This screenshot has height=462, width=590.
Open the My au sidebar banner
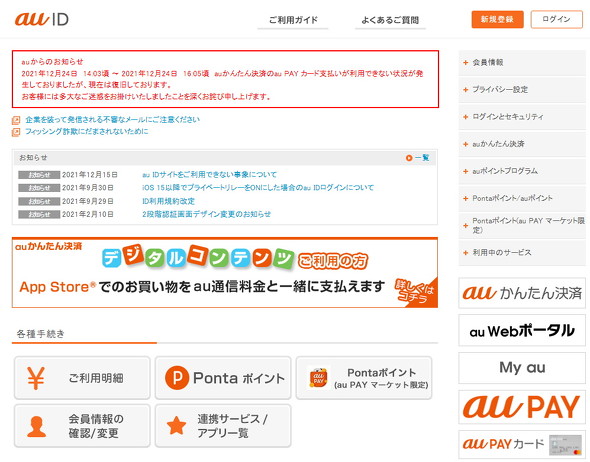click(522, 368)
